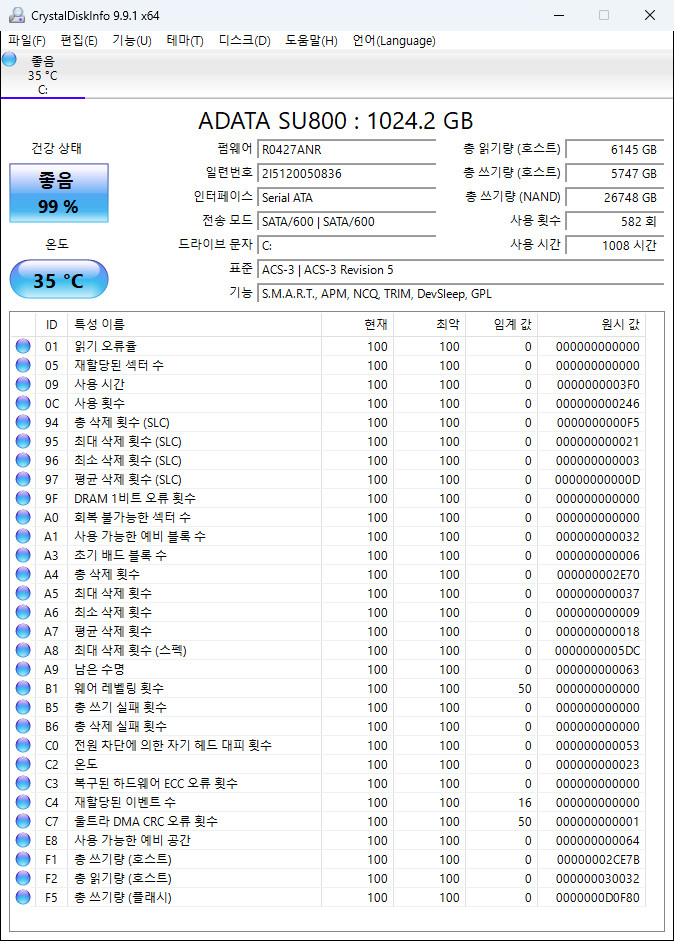Select row 복구된 하드웨어 ECC 오류 횟수

click(328, 783)
